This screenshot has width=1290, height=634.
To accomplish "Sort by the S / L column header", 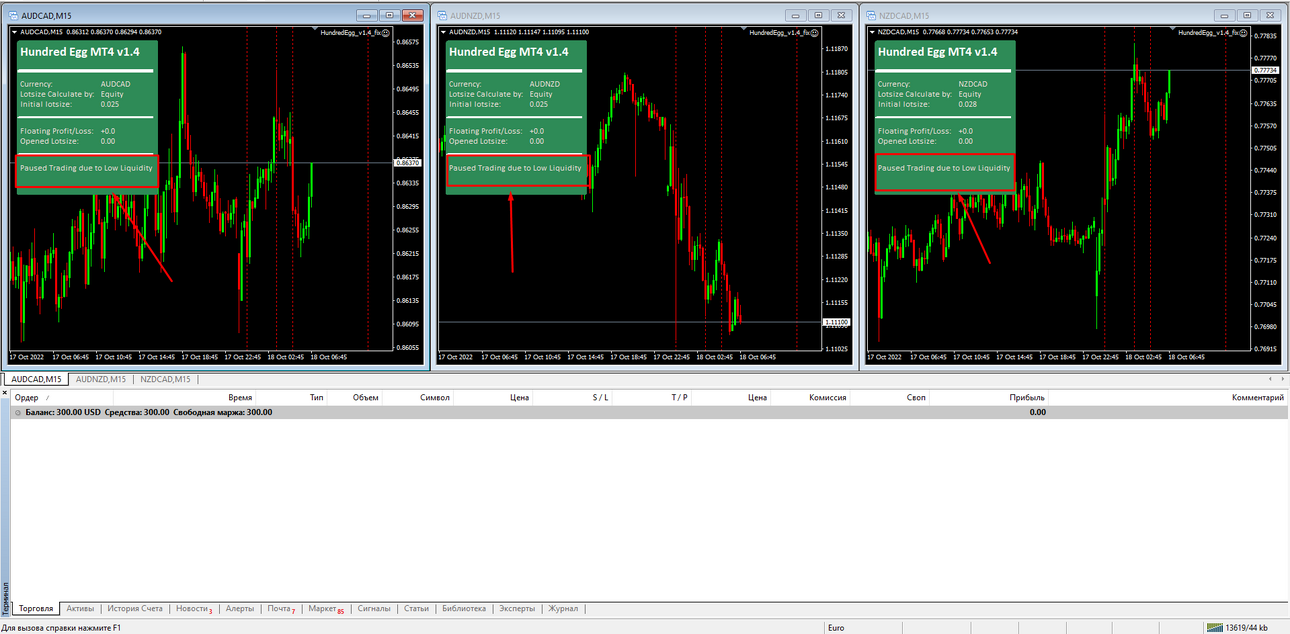I will tap(572, 397).
